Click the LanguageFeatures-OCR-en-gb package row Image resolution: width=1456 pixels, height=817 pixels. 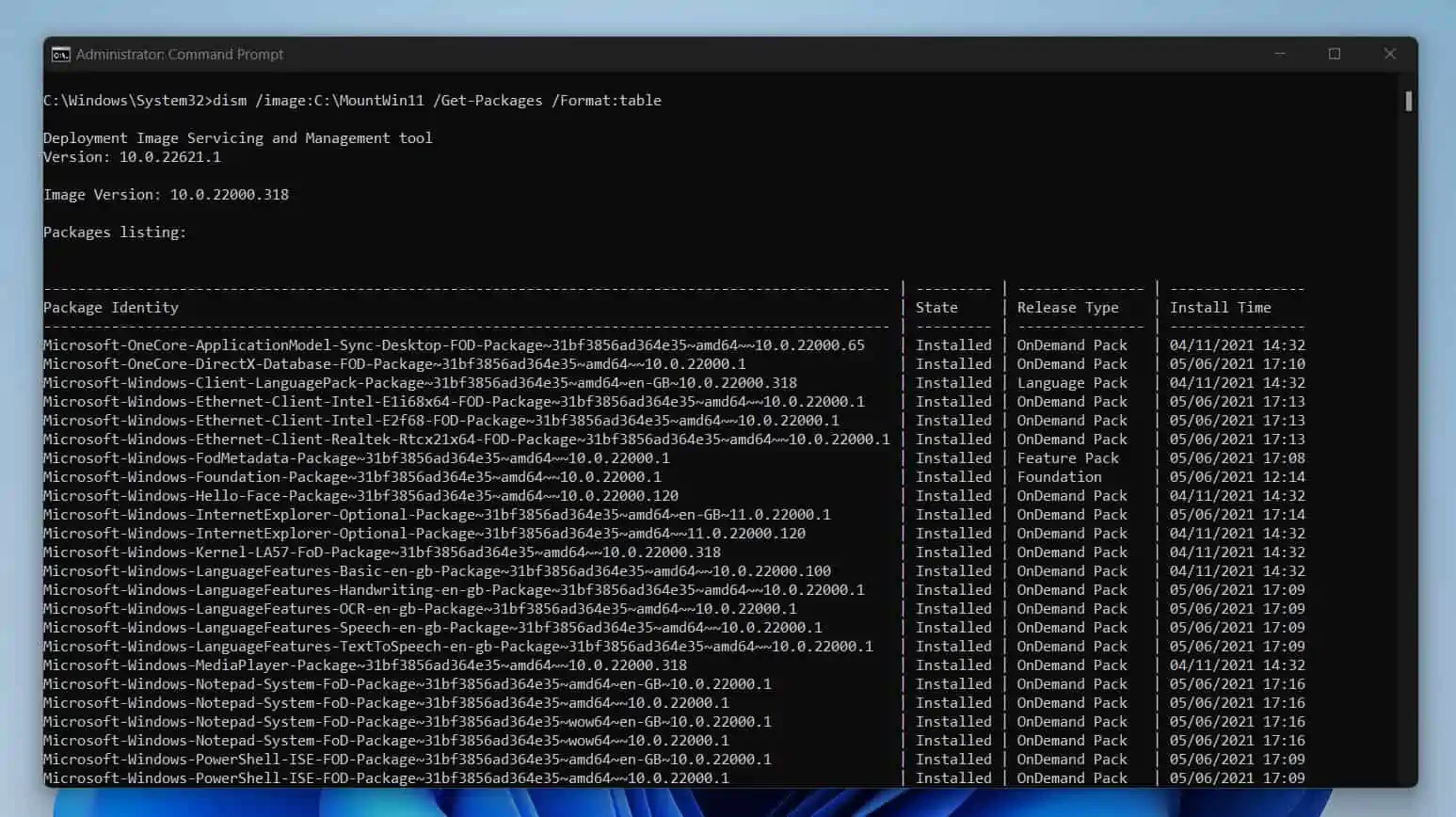(x=674, y=609)
